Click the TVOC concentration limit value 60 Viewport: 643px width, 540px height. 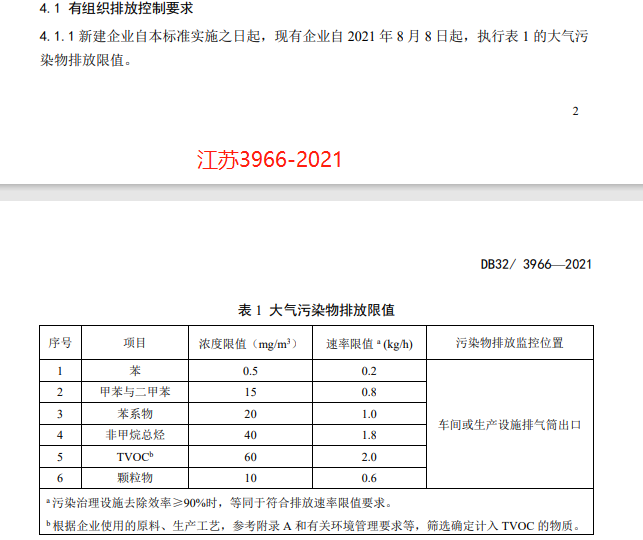(x=250, y=456)
